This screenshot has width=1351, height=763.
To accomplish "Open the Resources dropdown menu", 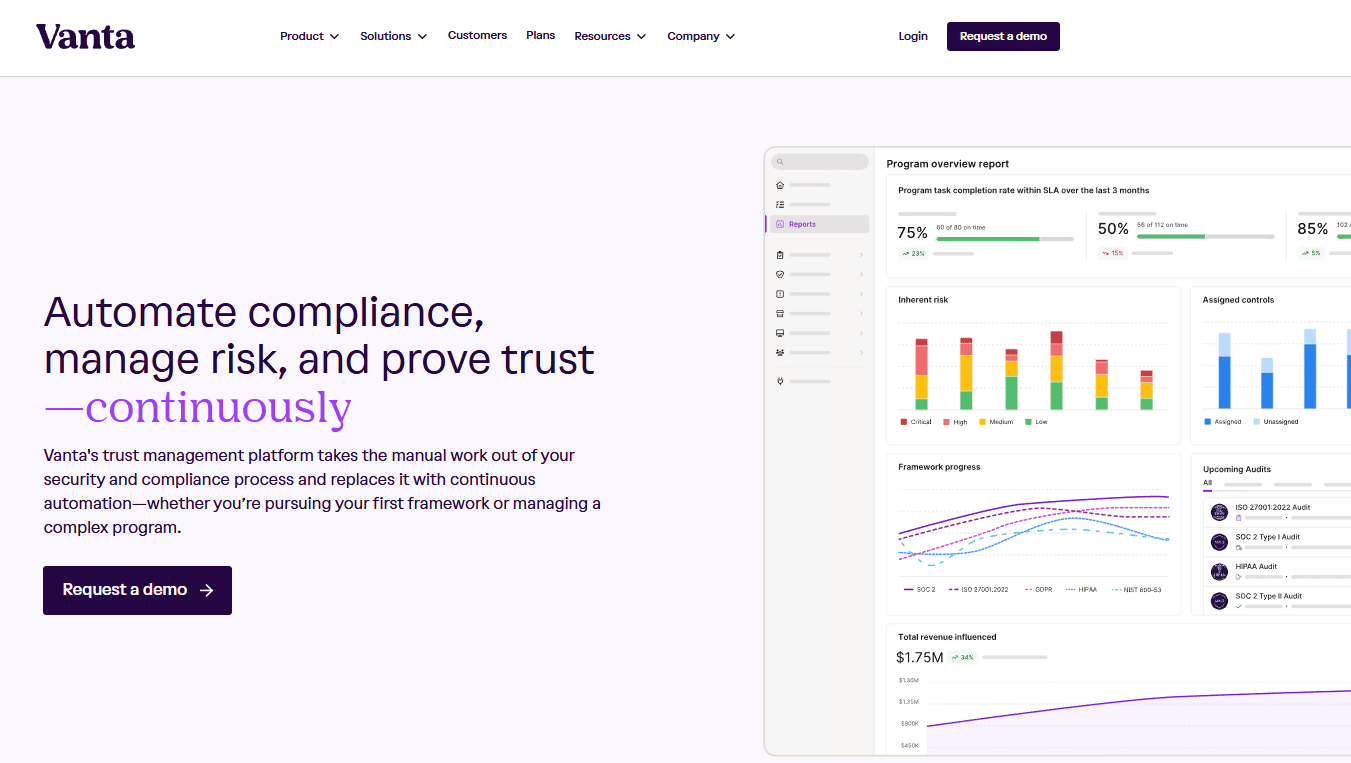I will click(610, 36).
